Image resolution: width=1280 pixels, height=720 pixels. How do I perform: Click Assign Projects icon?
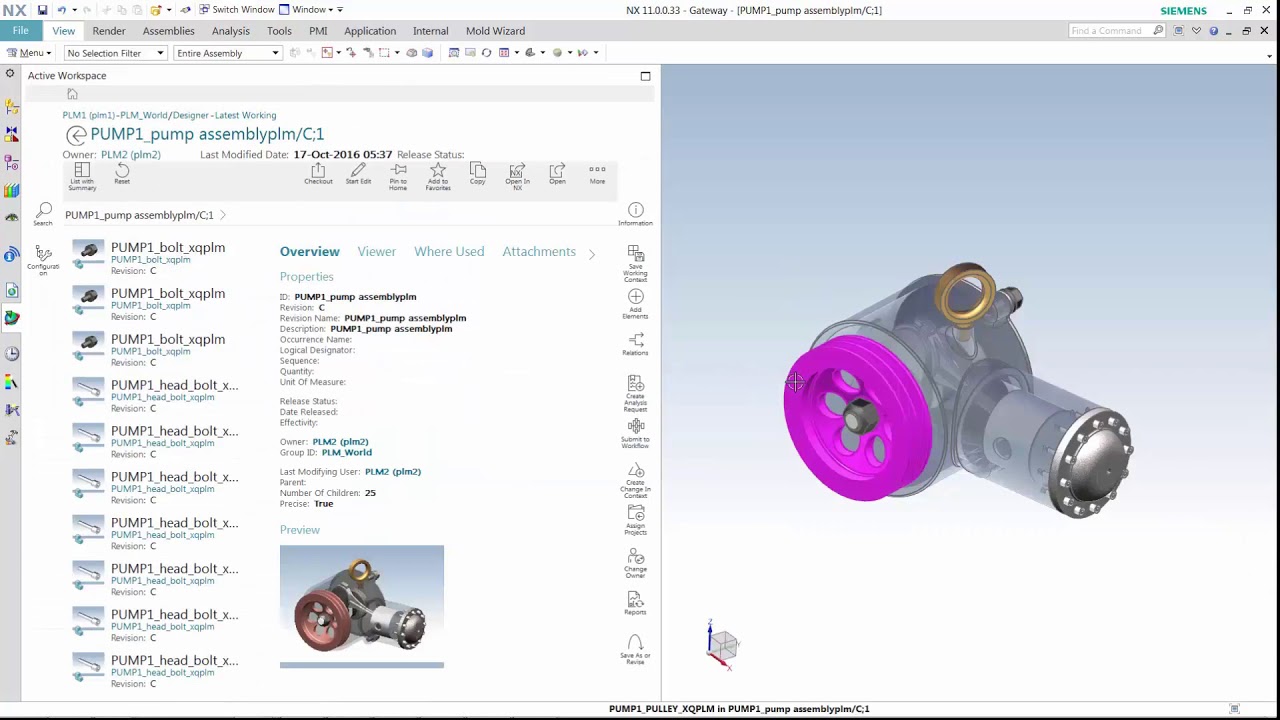tap(635, 521)
